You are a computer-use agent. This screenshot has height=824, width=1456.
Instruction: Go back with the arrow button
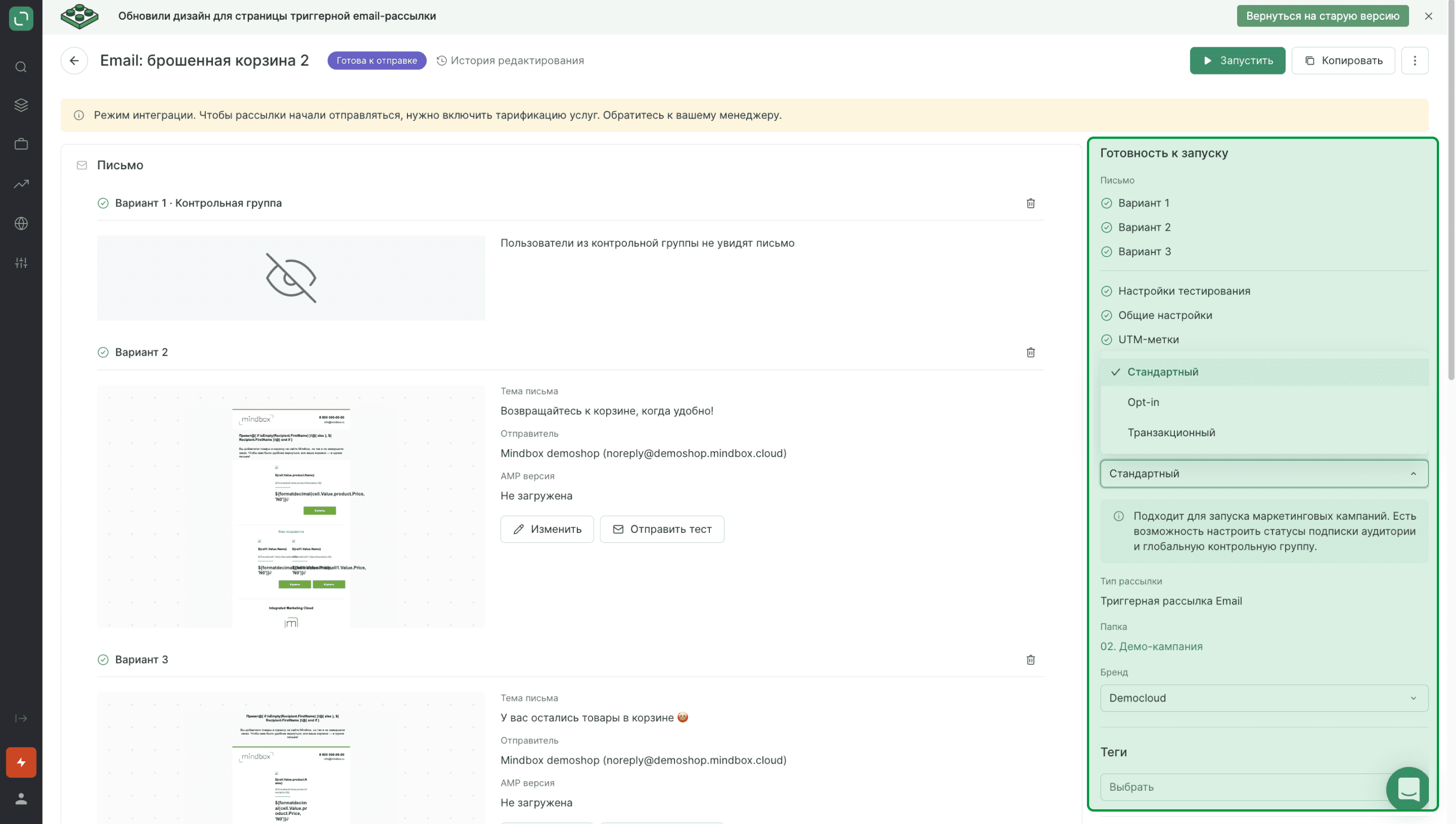74,60
